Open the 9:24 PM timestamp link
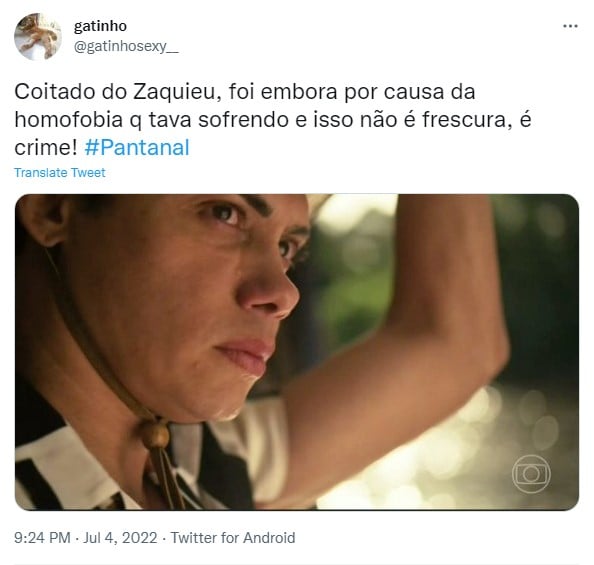 (42, 538)
